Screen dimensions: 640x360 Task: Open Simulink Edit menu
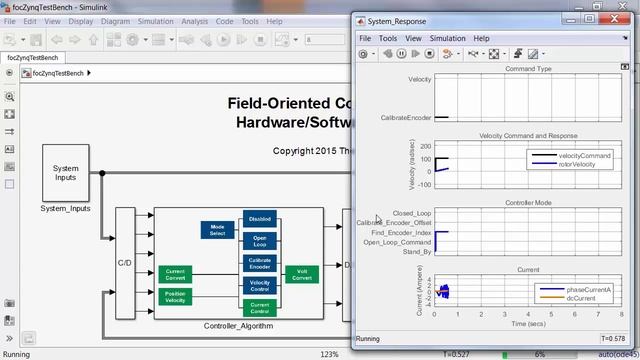click(30, 21)
